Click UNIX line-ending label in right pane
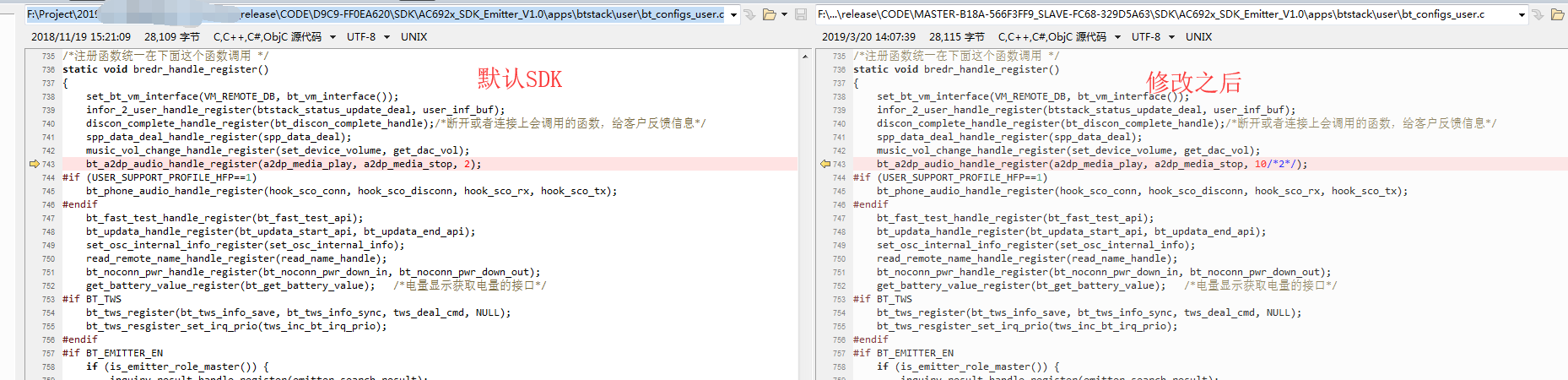1568x380 pixels. point(1198,37)
